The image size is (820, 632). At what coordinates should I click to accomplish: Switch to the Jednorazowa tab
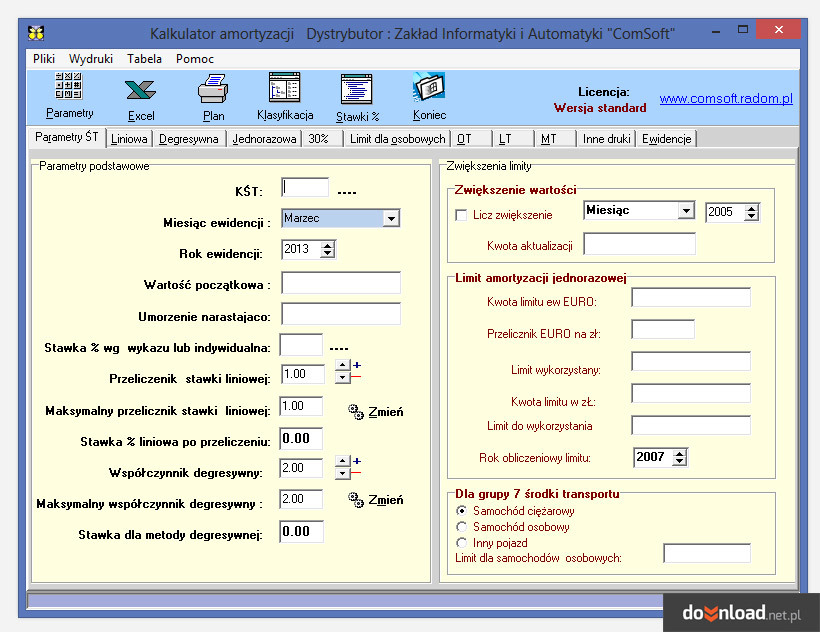tap(265, 139)
